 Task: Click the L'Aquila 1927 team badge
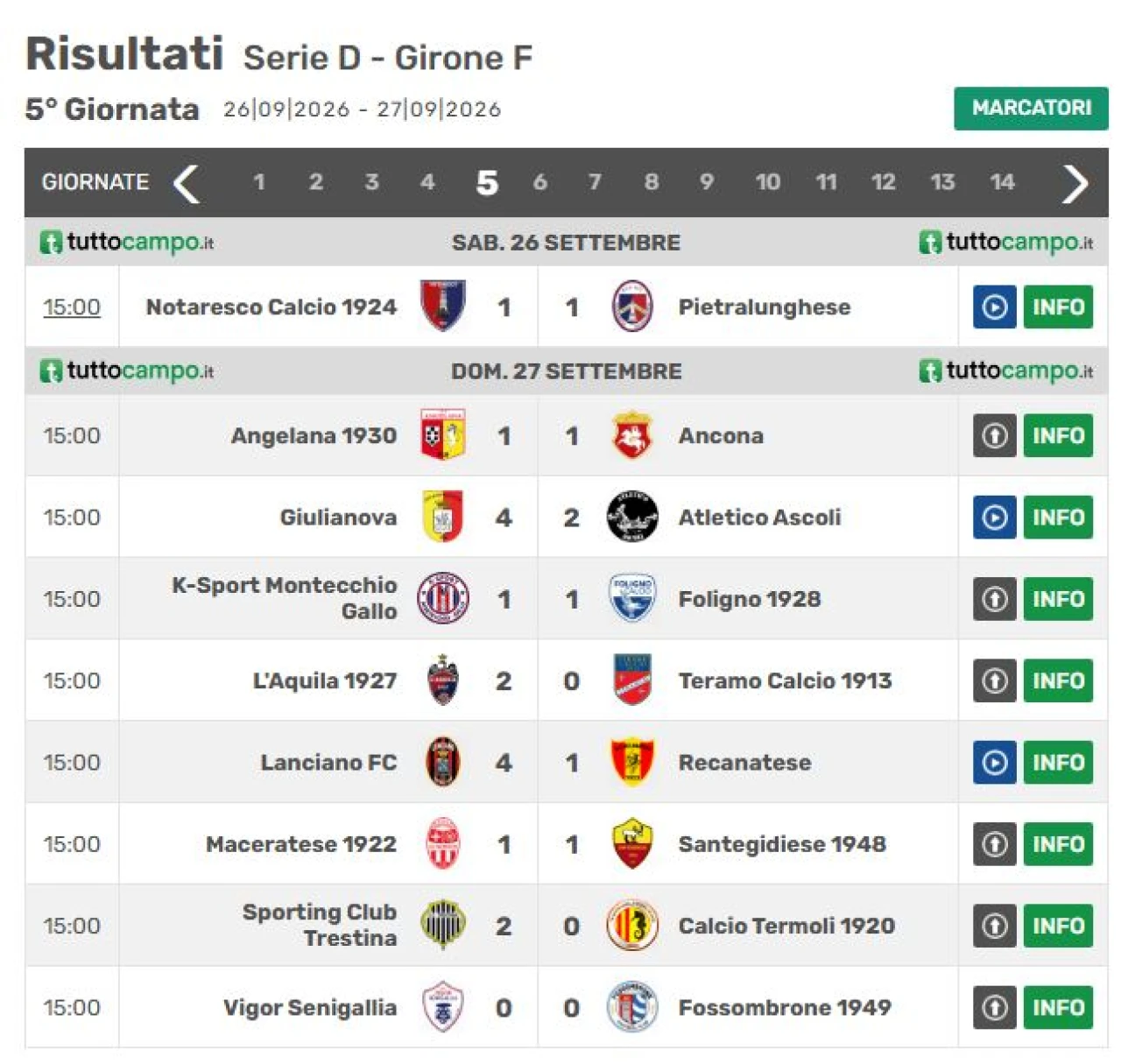click(442, 680)
